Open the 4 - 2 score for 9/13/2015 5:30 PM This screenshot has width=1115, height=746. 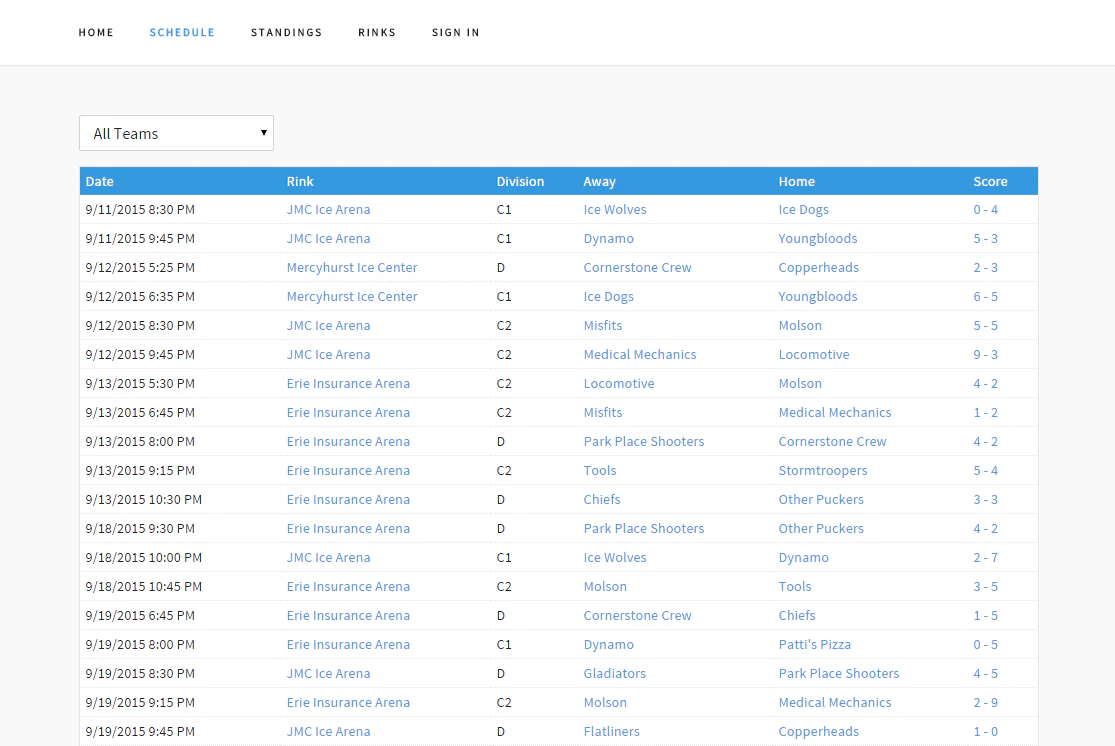coord(986,383)
